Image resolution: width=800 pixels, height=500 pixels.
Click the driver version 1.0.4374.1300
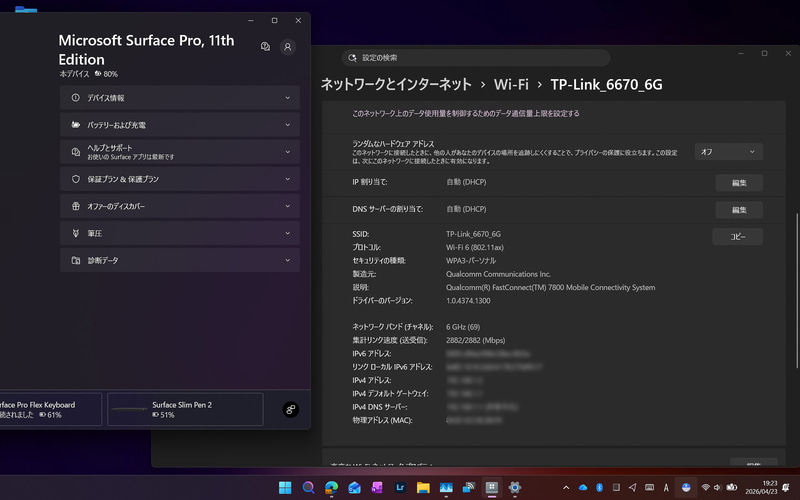[x=468, y=301]
